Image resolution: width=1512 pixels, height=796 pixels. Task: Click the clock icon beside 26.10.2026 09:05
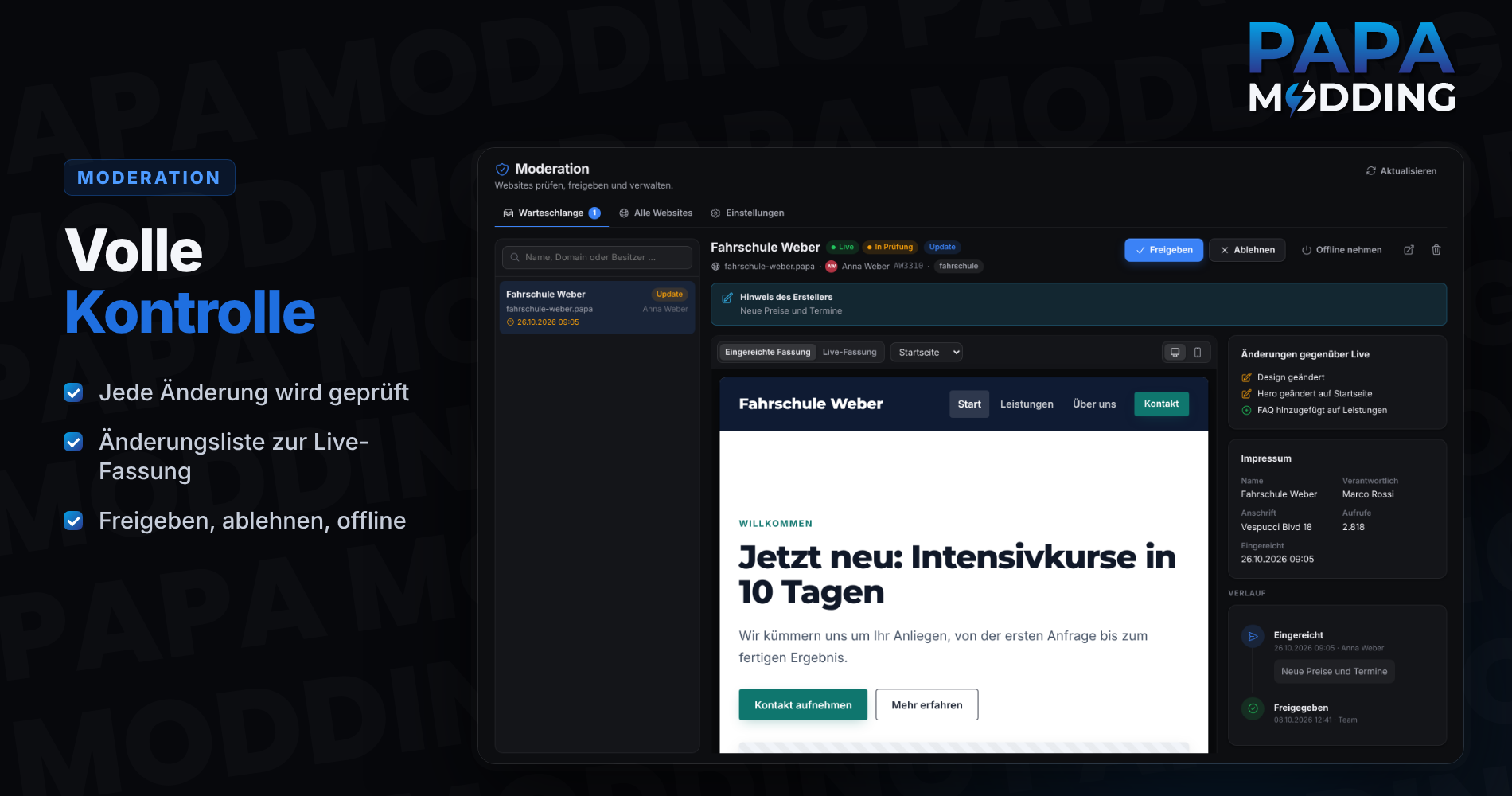click(510, 322)
